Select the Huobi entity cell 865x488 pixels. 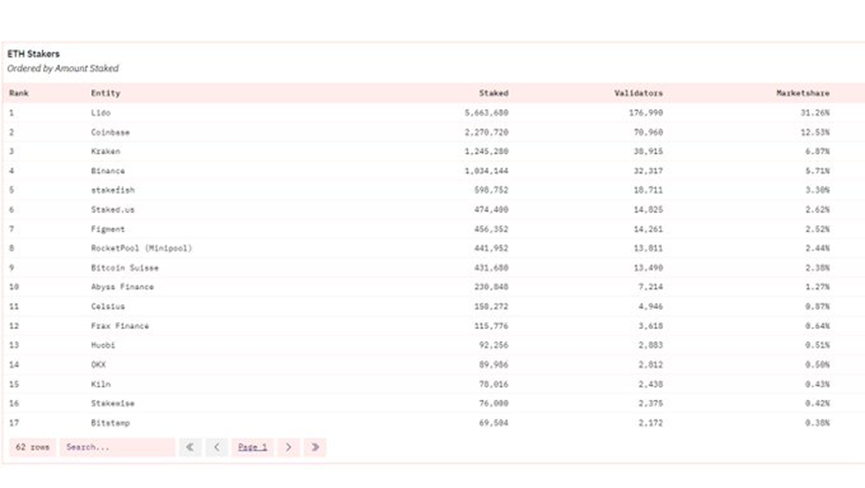(103, 345)
